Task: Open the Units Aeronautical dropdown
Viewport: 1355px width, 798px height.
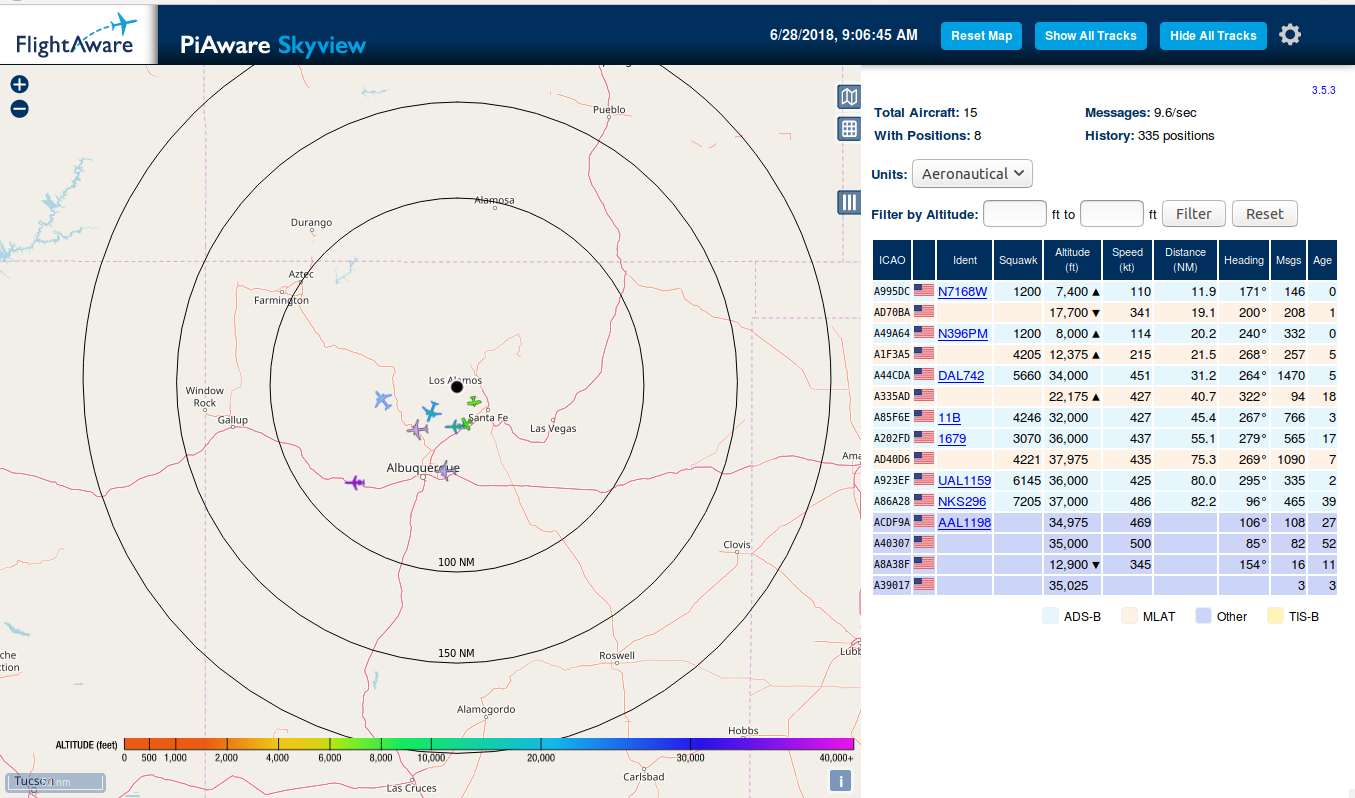Action: pyautogui.click(x=972, y=174)
